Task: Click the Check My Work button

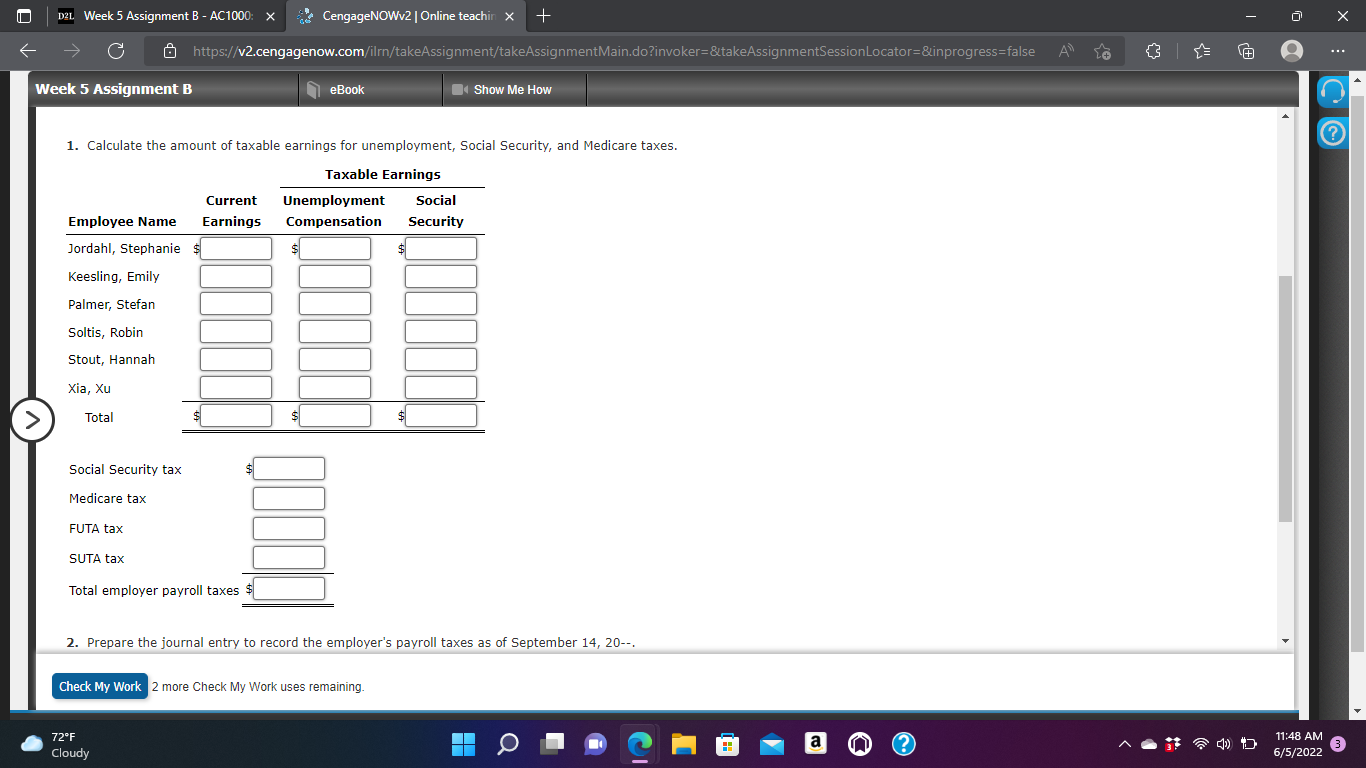Action: pos(99,686)
